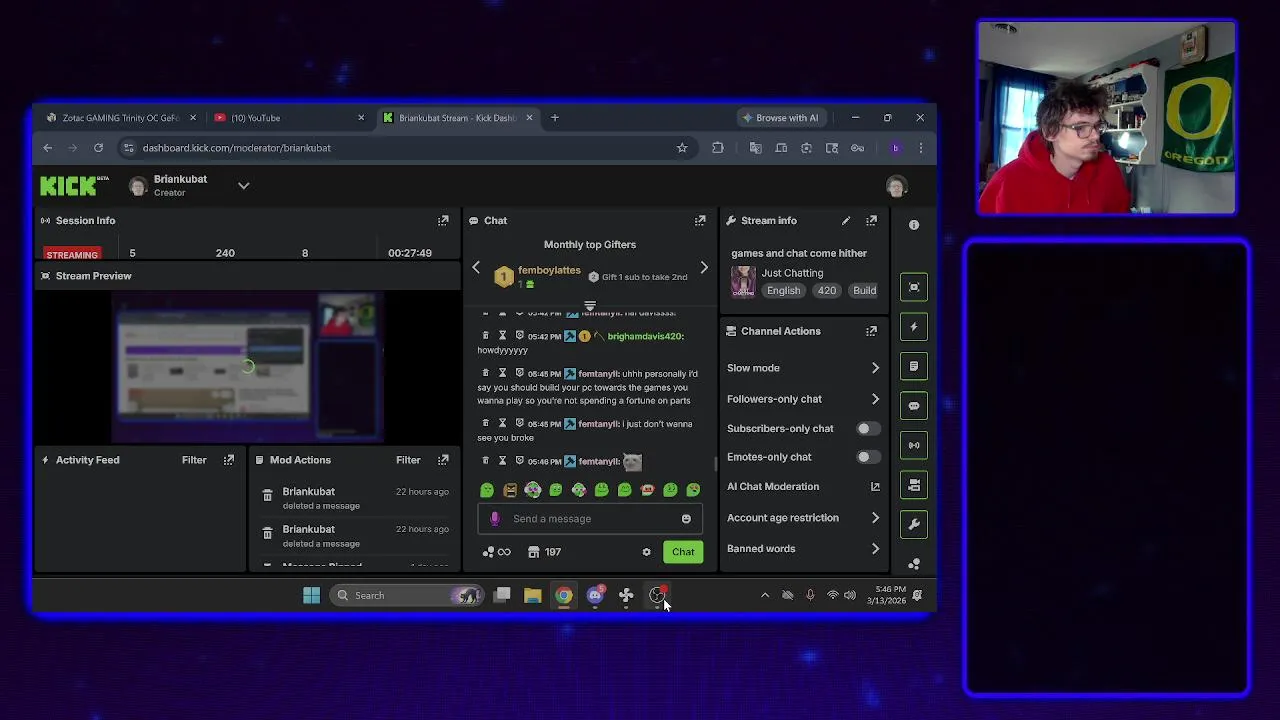Screen dimensions: 1280x720
Task: Collapse the gifters banner with the handle above chat
Action: click(590, 306)
